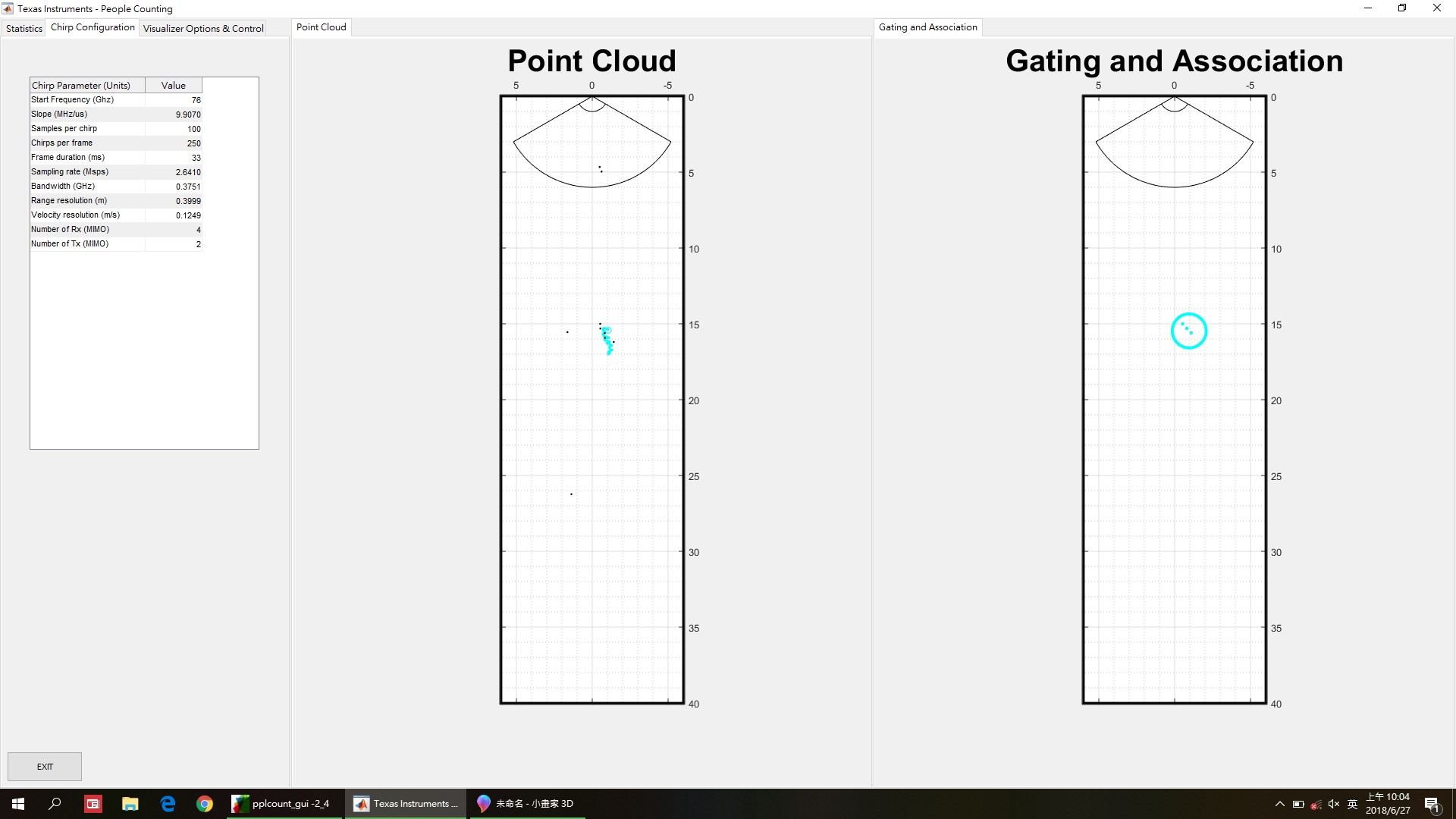Switch to pplcount_gui taskbar window
The width and height of the screenshot is (1456, 819).
(282, 804)
